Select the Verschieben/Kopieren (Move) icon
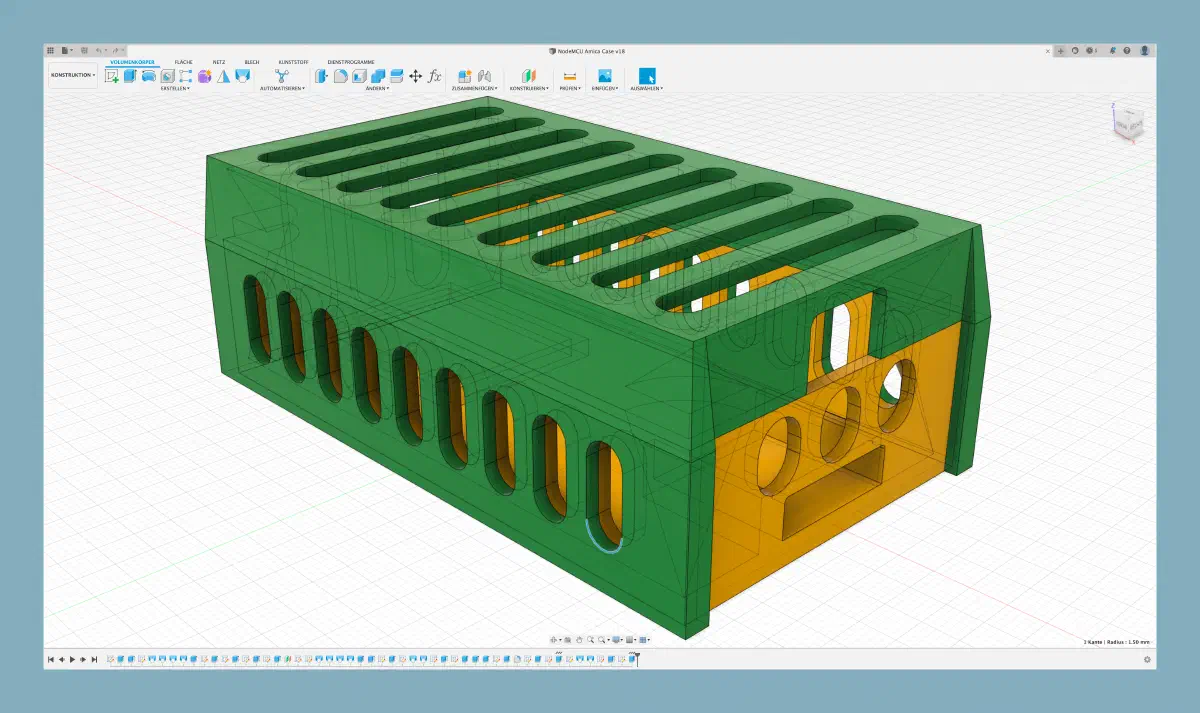 coord(415,77)
